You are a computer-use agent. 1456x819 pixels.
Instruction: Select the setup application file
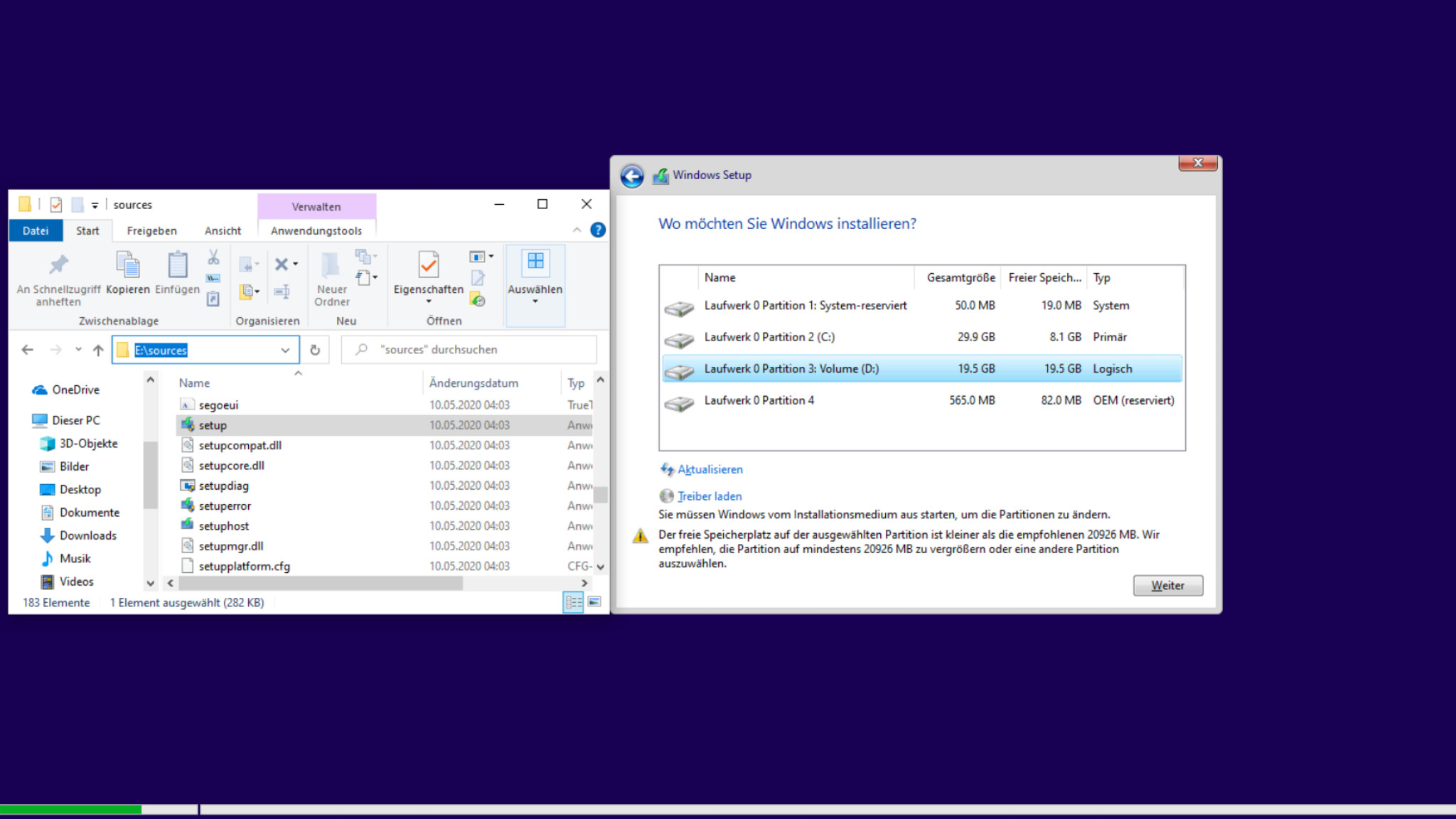pyautogui.click(x=384, y=425)
